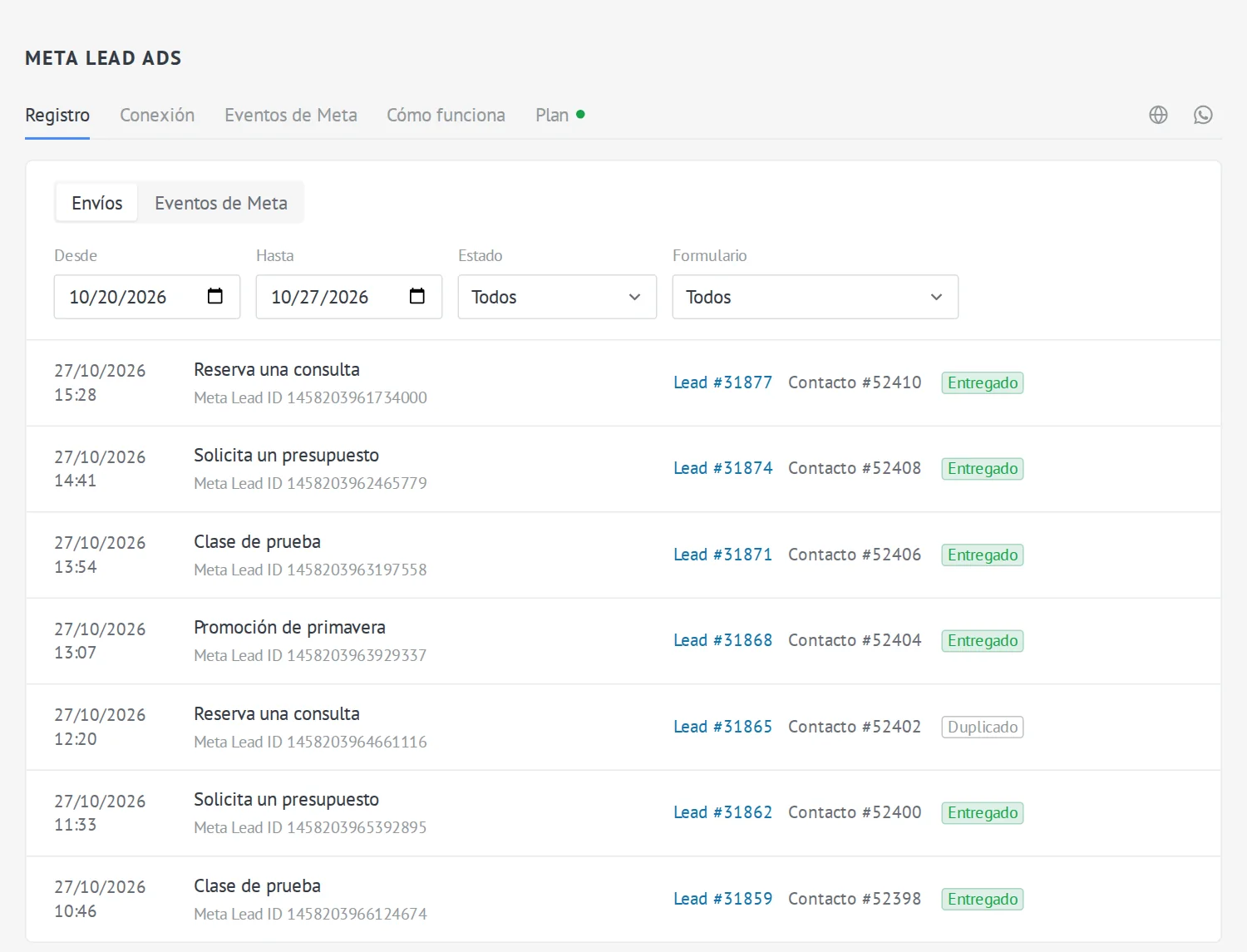The height and width of the screenshot is (952, 1247).
Task: Click Clase de prueba at 10:46
Action: click(257, 886)
